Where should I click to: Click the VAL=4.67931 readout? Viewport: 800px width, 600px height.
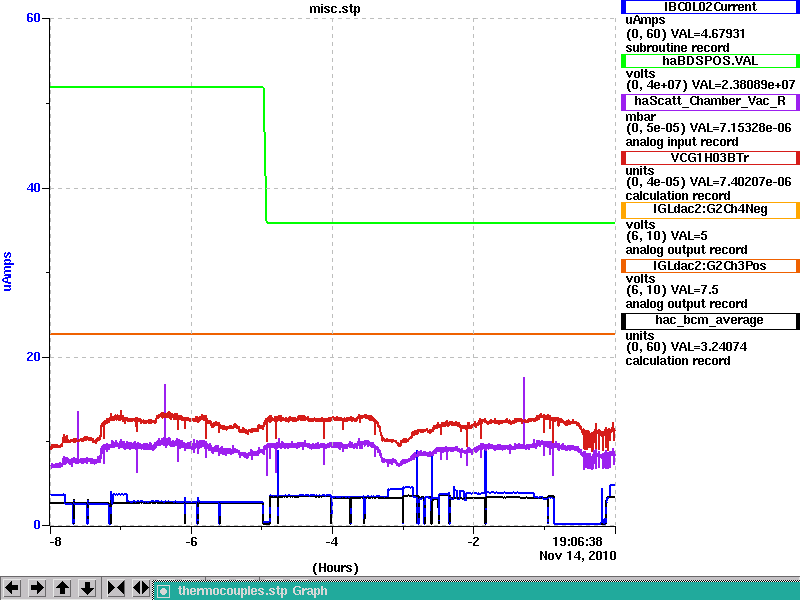tap(708, 34)
